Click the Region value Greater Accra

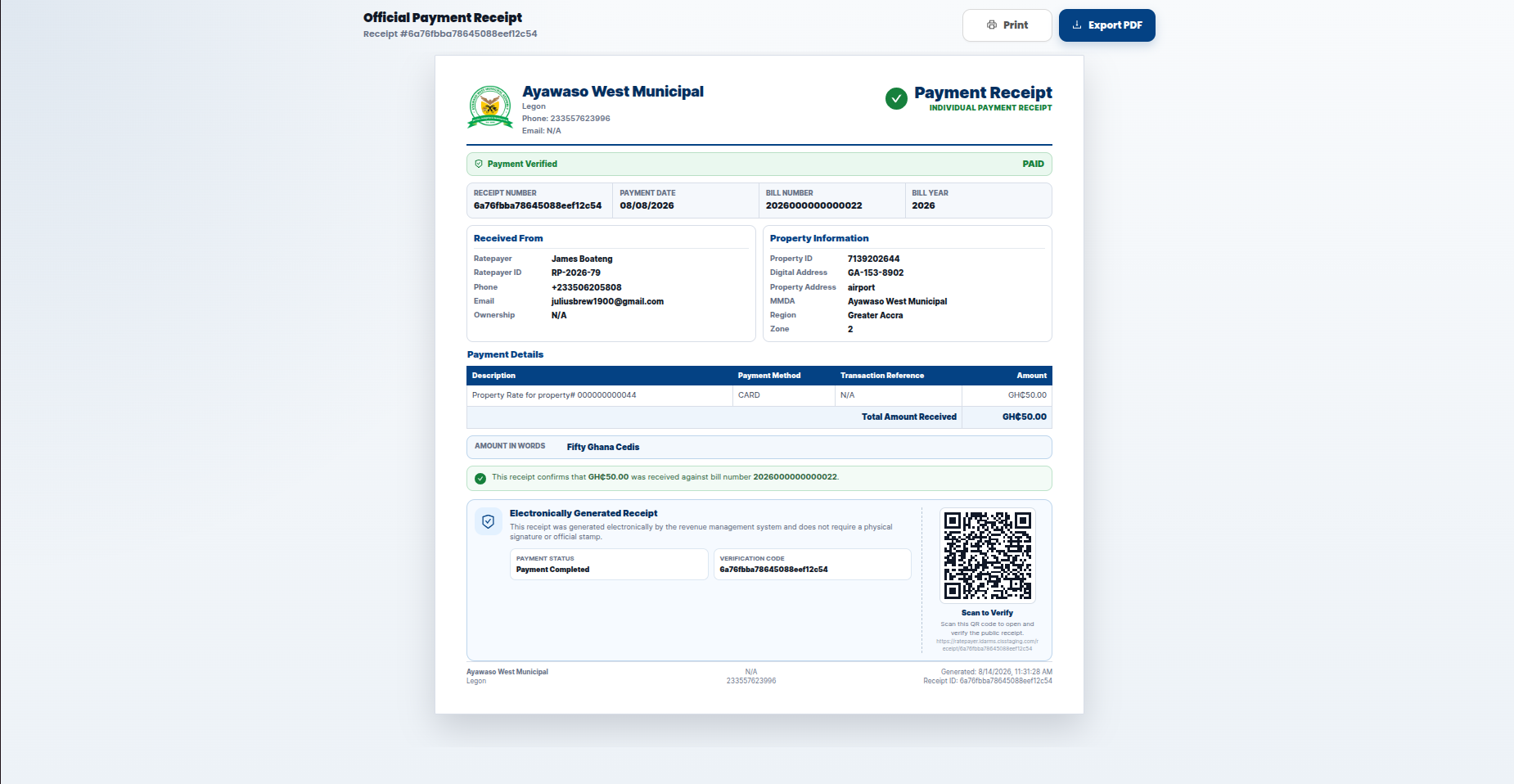875,315
